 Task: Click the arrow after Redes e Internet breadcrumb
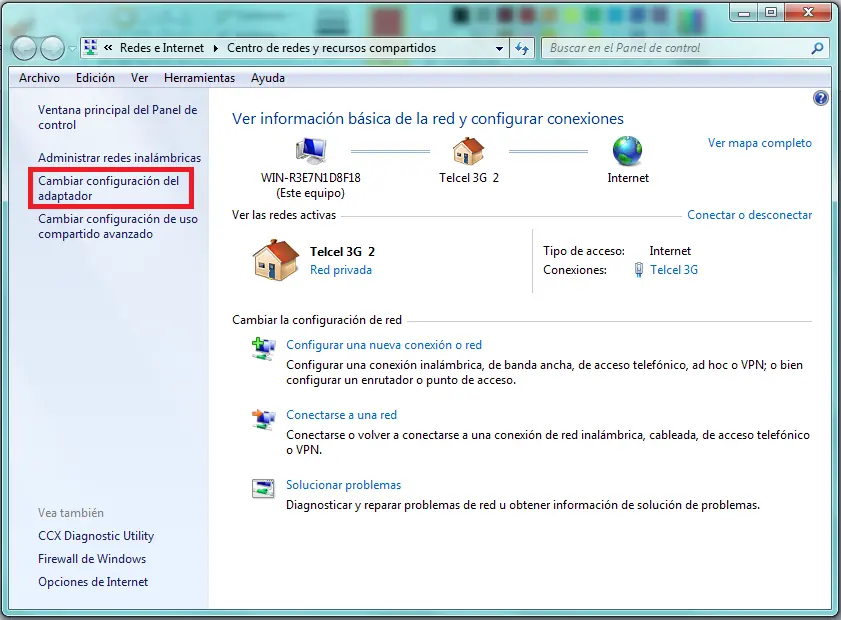[x=216, y=48]
